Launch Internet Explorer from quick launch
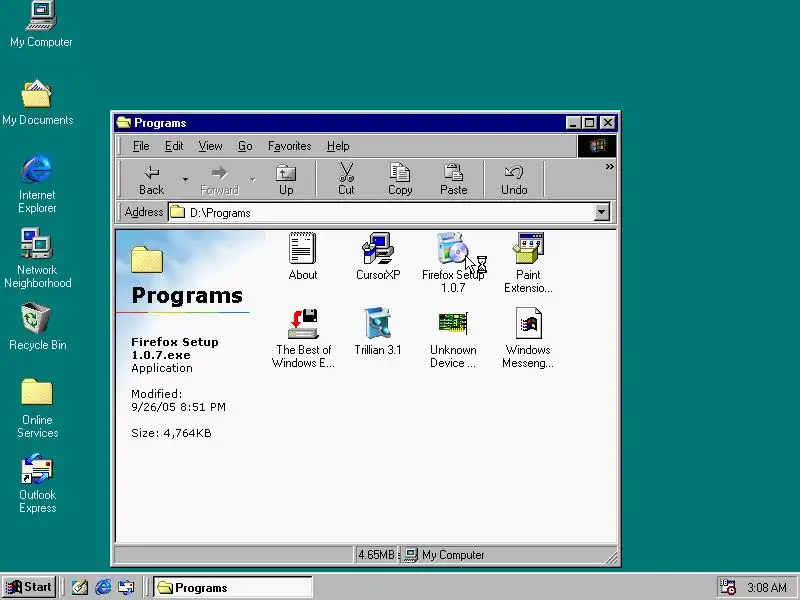Viewport: 800px width, 600px height. 103,587
